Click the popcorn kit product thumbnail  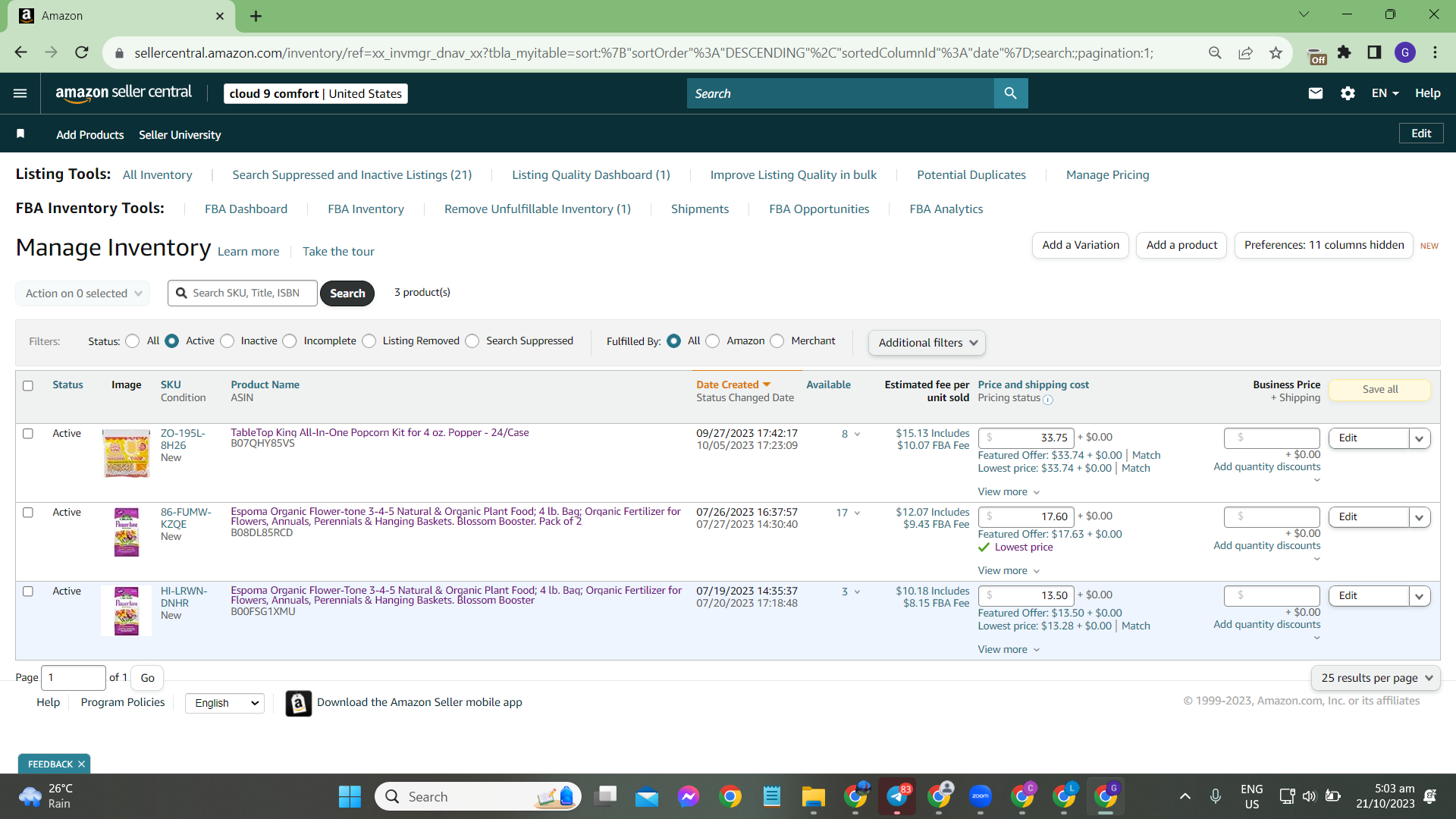pyautogui.click(x=126, y=453)
